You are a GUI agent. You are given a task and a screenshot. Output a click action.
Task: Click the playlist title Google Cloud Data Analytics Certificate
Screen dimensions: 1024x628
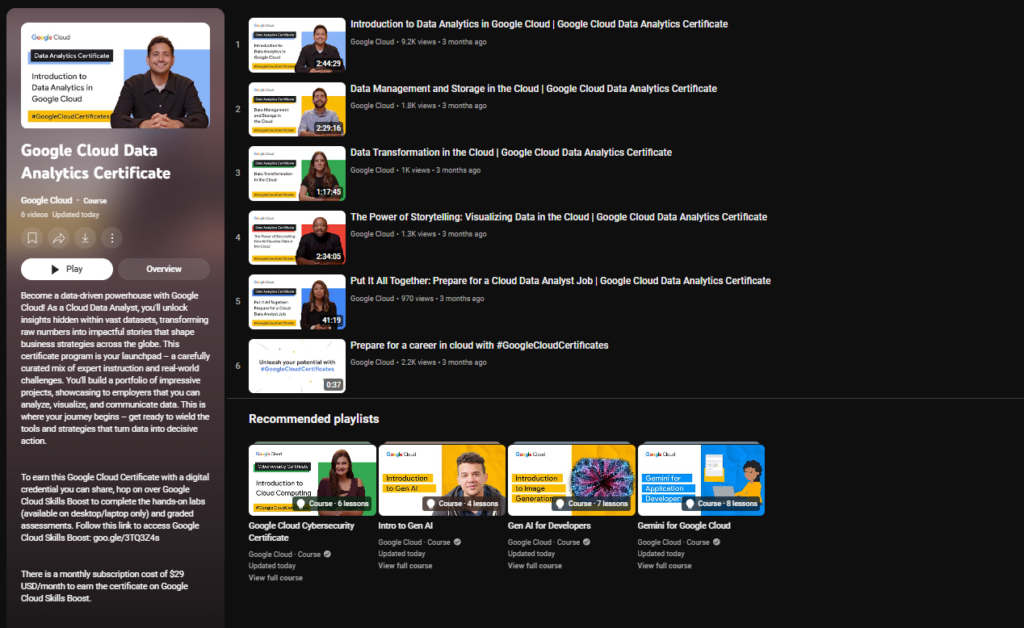(x=95, y=162)
